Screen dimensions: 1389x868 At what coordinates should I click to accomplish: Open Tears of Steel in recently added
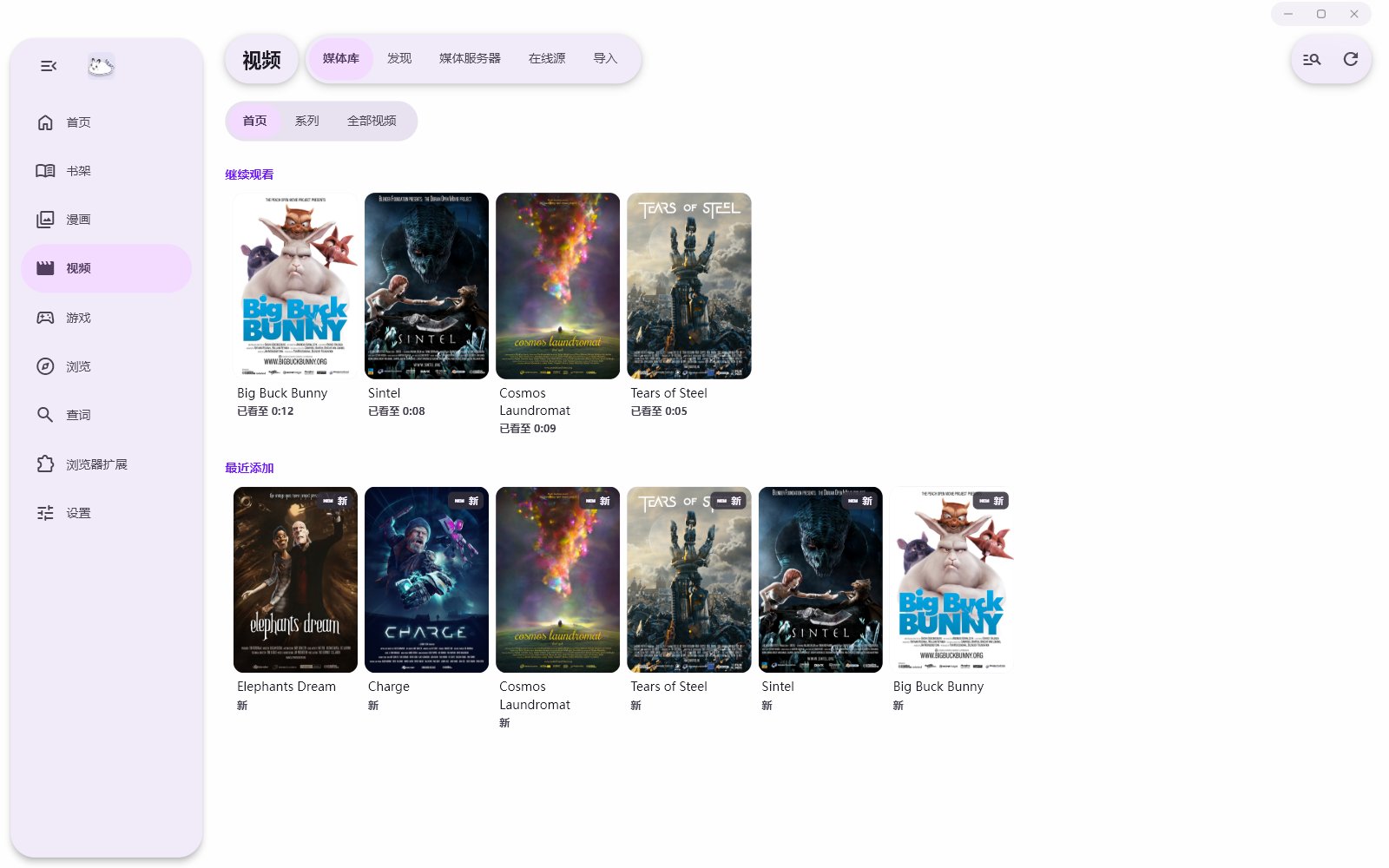[x=688, y=580]
